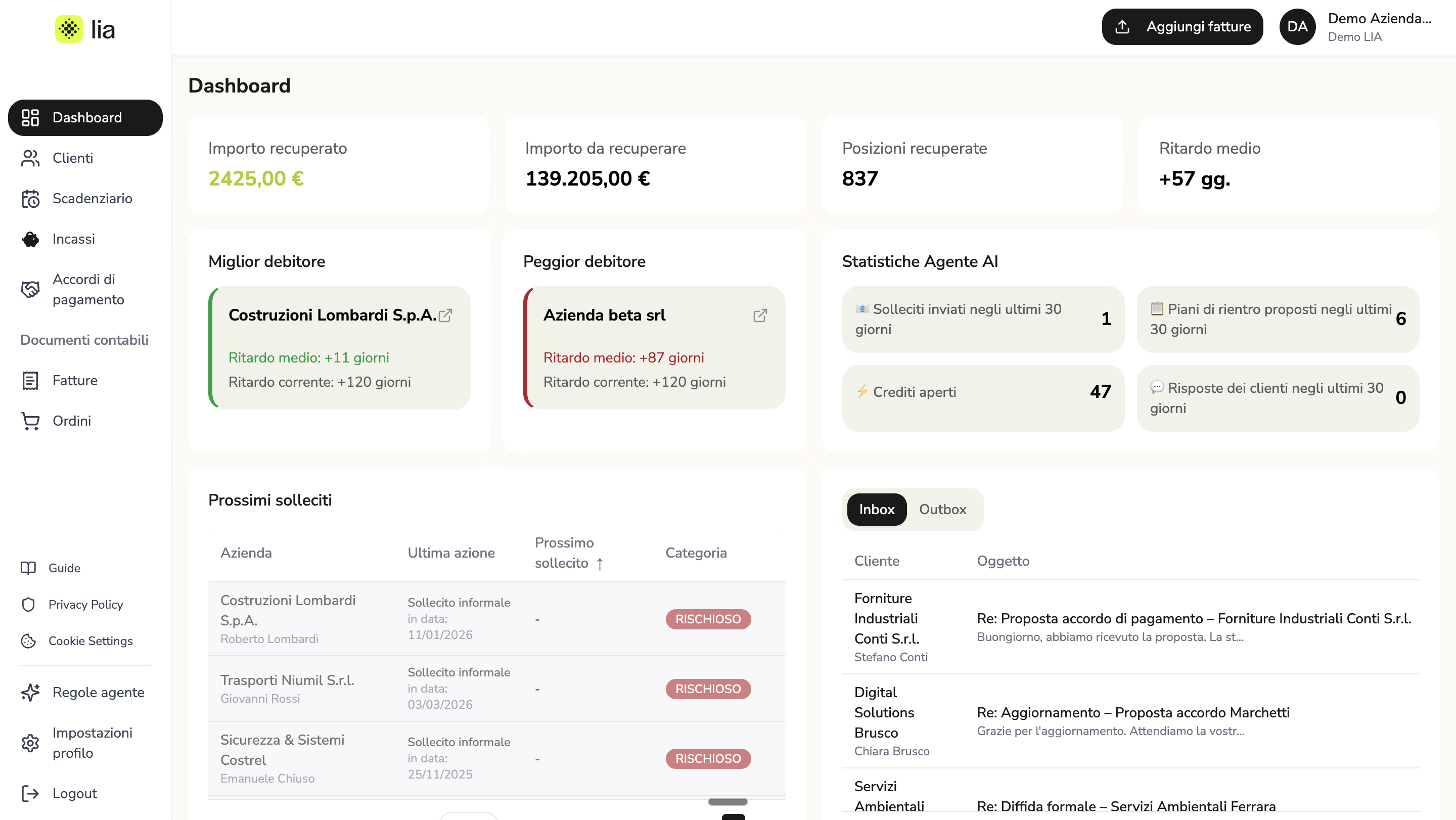
Task: Click the Aggiungi fatture button
Action: [x=1182, y=27]
